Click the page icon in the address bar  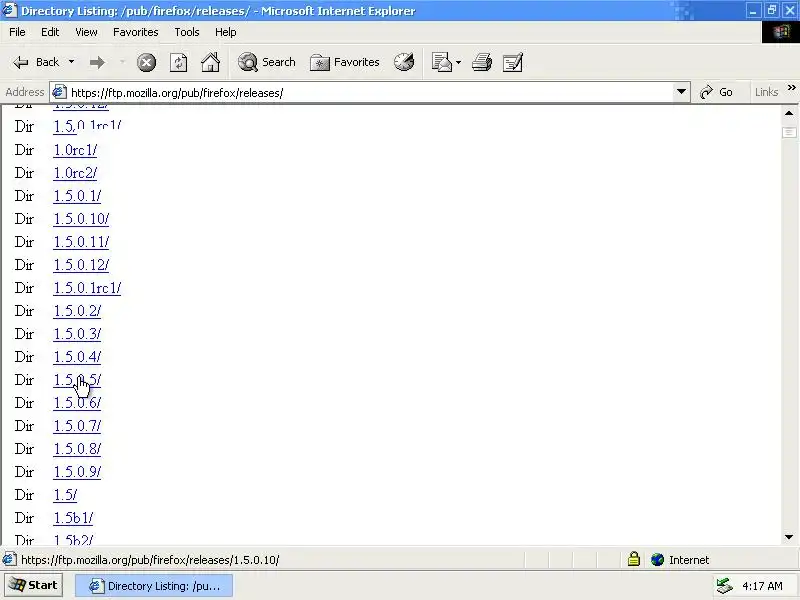pos(59,92)
